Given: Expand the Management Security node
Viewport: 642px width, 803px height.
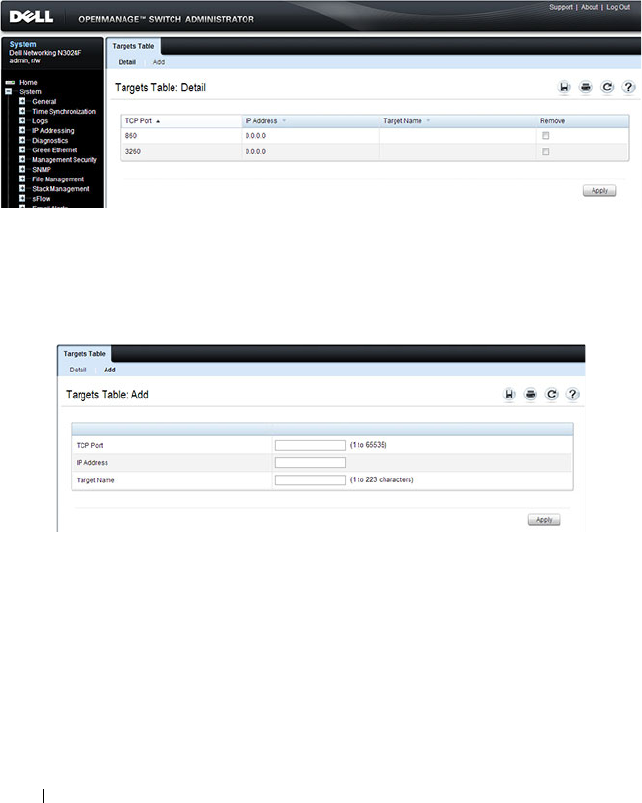Looking at the screenshot, I should [x=22, y=160].
